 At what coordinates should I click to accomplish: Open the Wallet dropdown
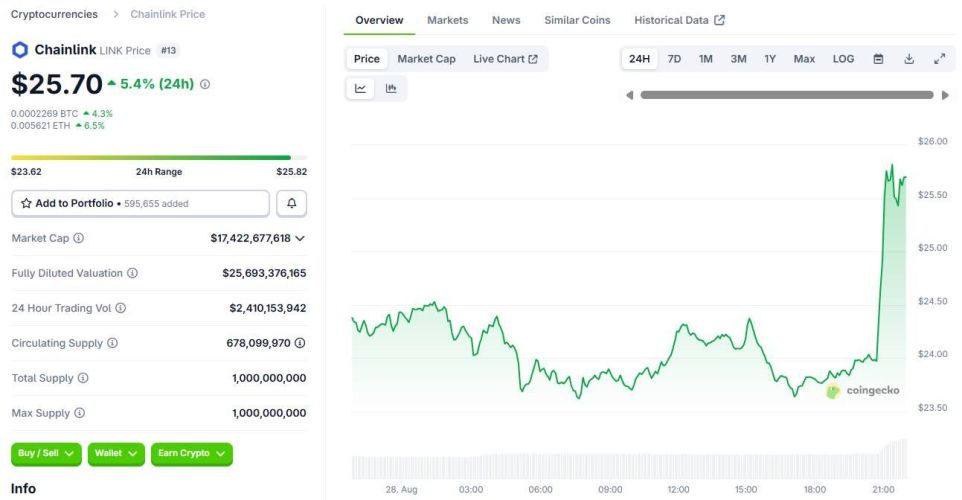pyautogui.click(x=116, y=453)
